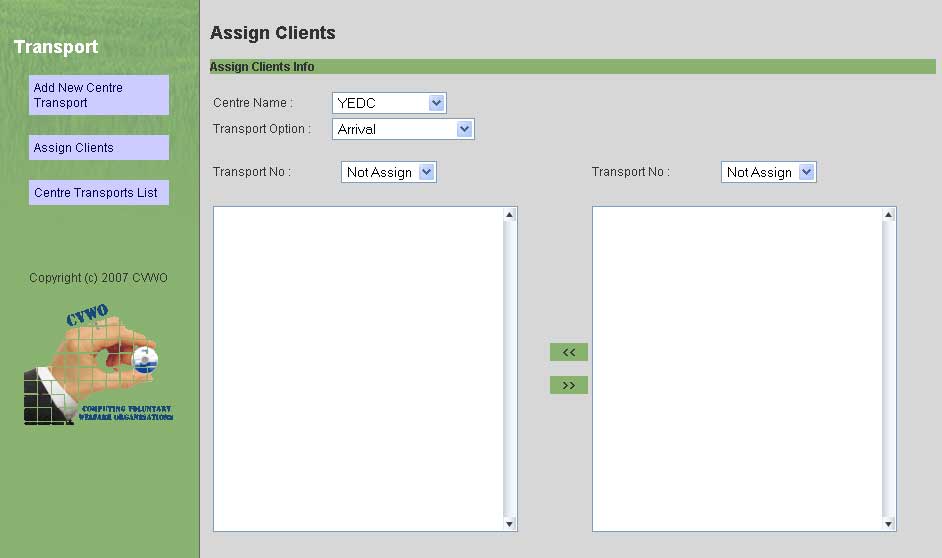The image size is (942, 558).
Task: Expand the Transport Option dropdown showing Arrival
Action: [403, 129]
